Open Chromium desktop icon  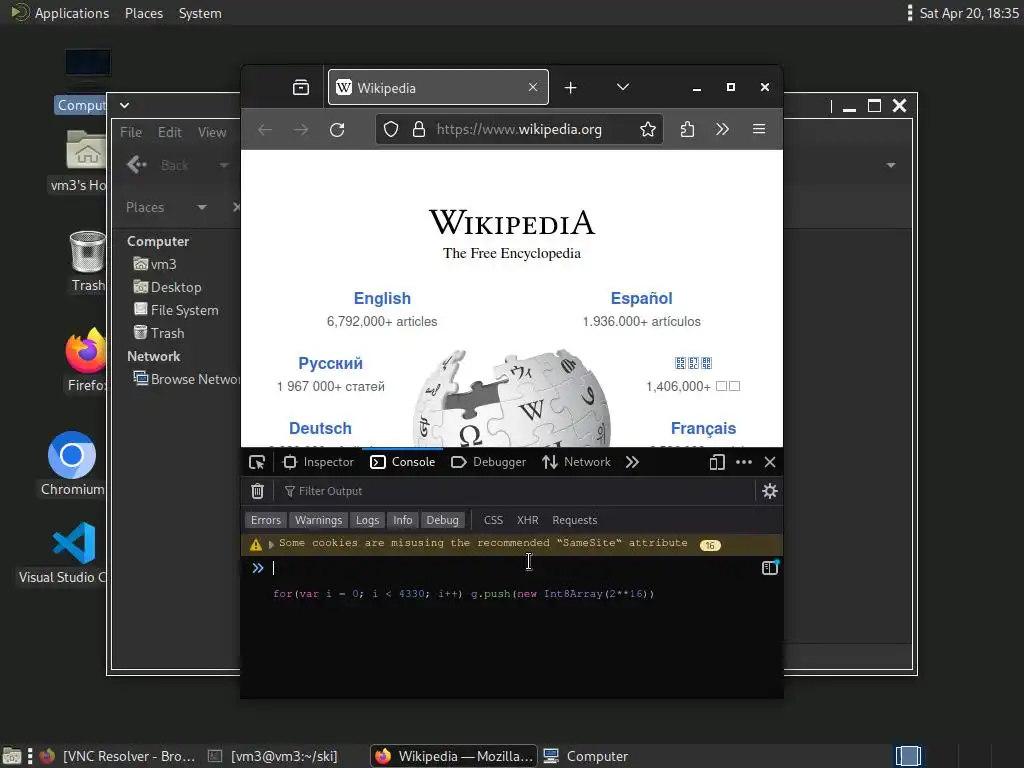[72, 464]
